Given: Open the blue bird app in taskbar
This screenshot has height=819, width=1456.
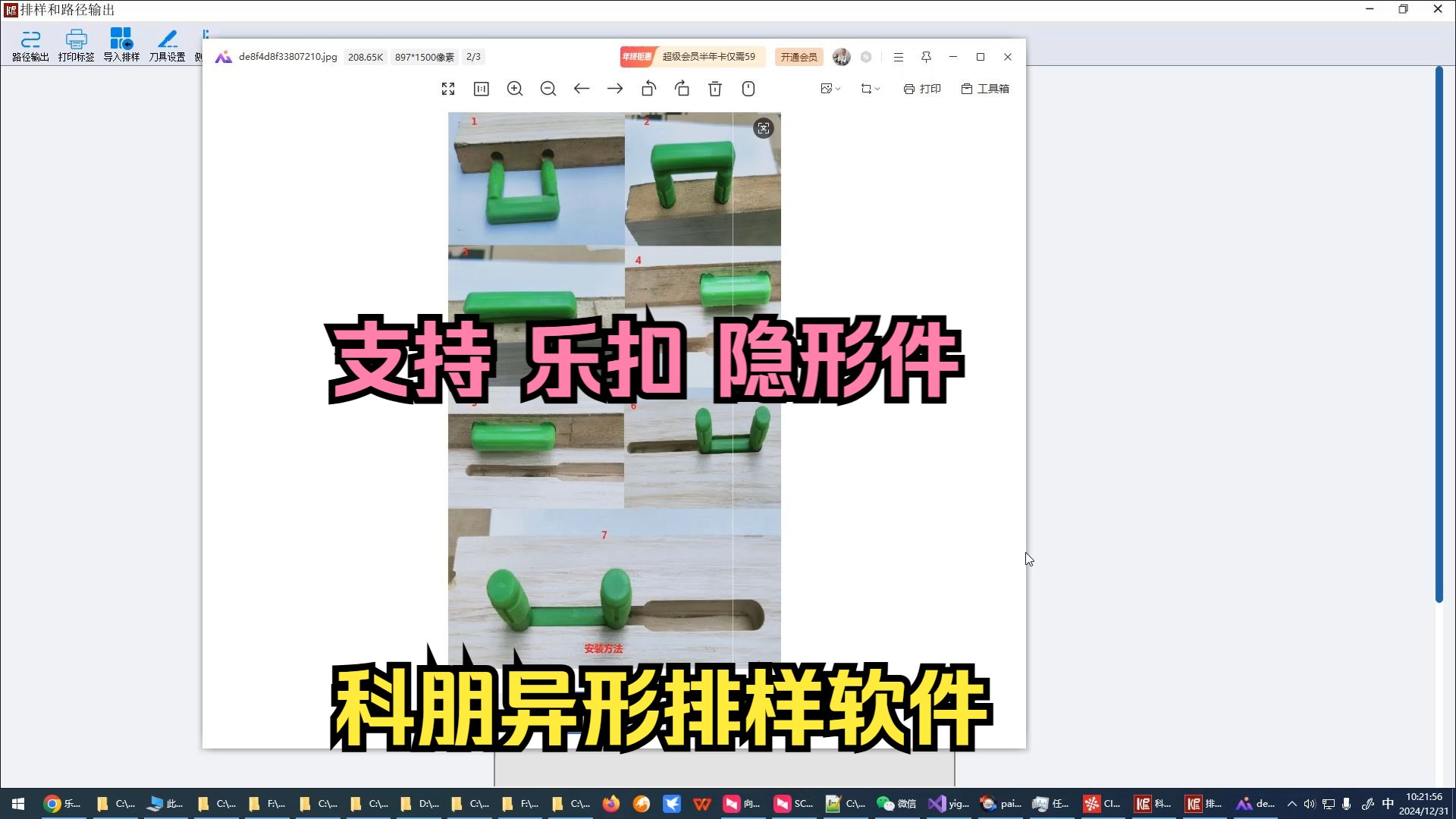Looking at the screenshot, I should [672, 804].
